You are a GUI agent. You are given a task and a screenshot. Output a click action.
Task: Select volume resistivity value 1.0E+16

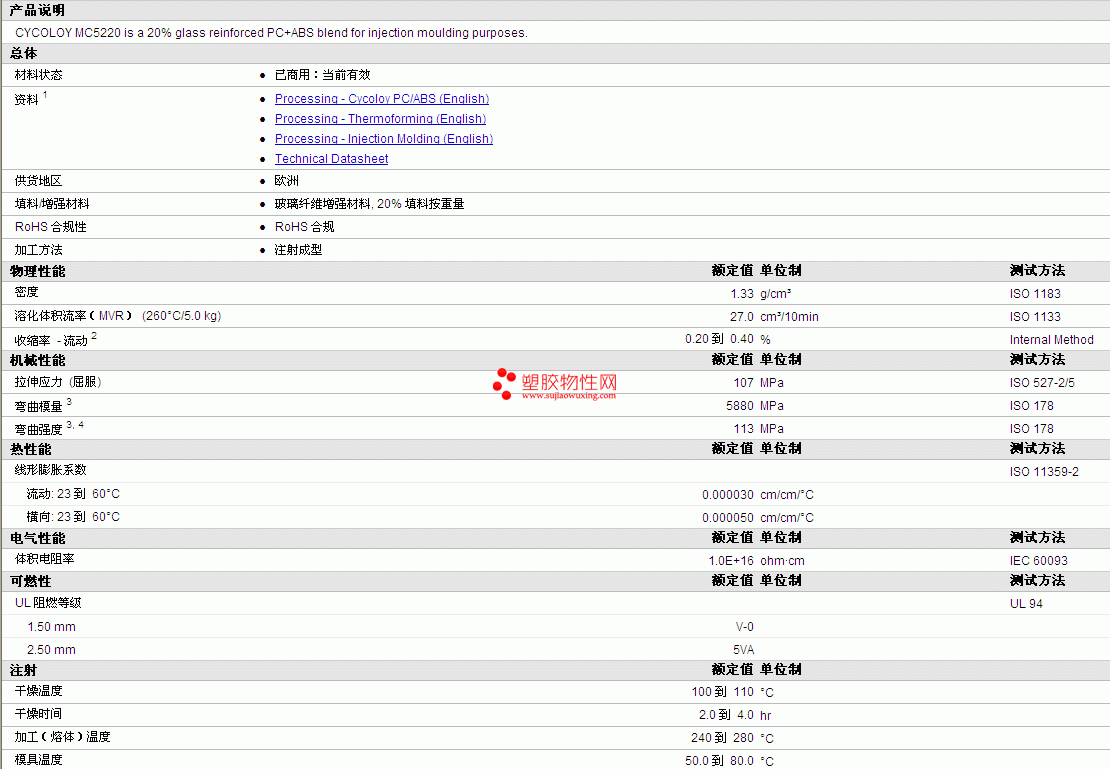[731, 561]
